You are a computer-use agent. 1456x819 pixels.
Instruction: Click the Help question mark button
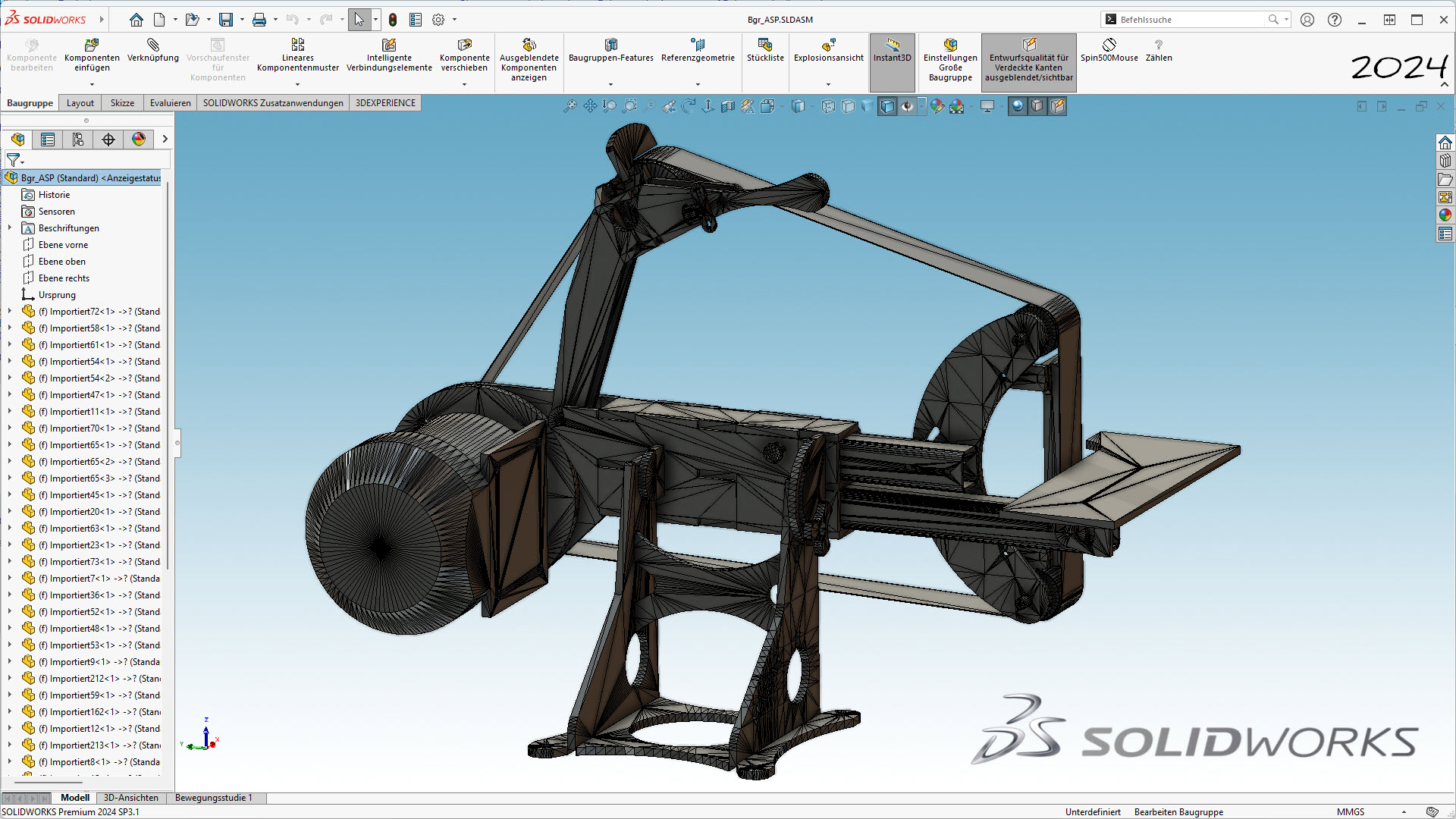pos(1335,20)
